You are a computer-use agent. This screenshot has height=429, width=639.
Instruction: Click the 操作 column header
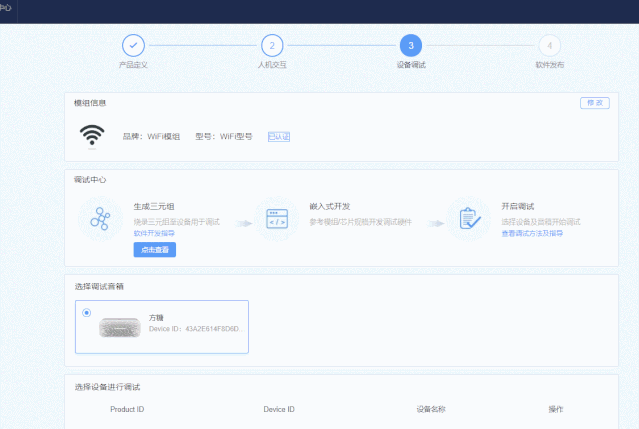coord(556,409)
